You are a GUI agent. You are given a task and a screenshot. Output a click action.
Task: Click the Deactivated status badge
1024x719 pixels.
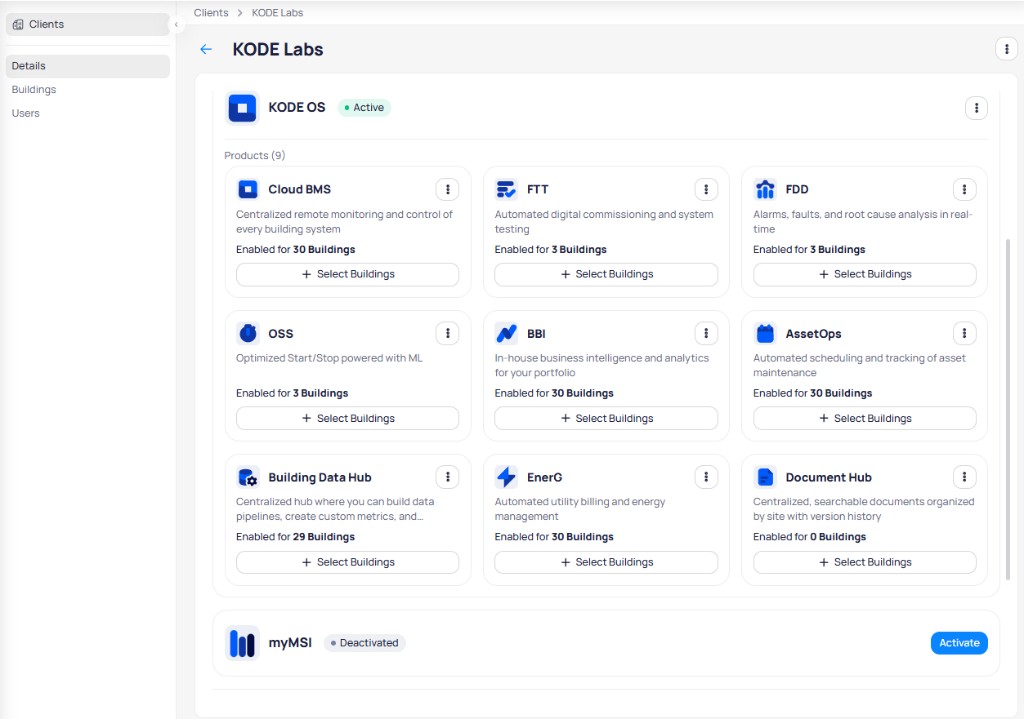click(364, 643)
